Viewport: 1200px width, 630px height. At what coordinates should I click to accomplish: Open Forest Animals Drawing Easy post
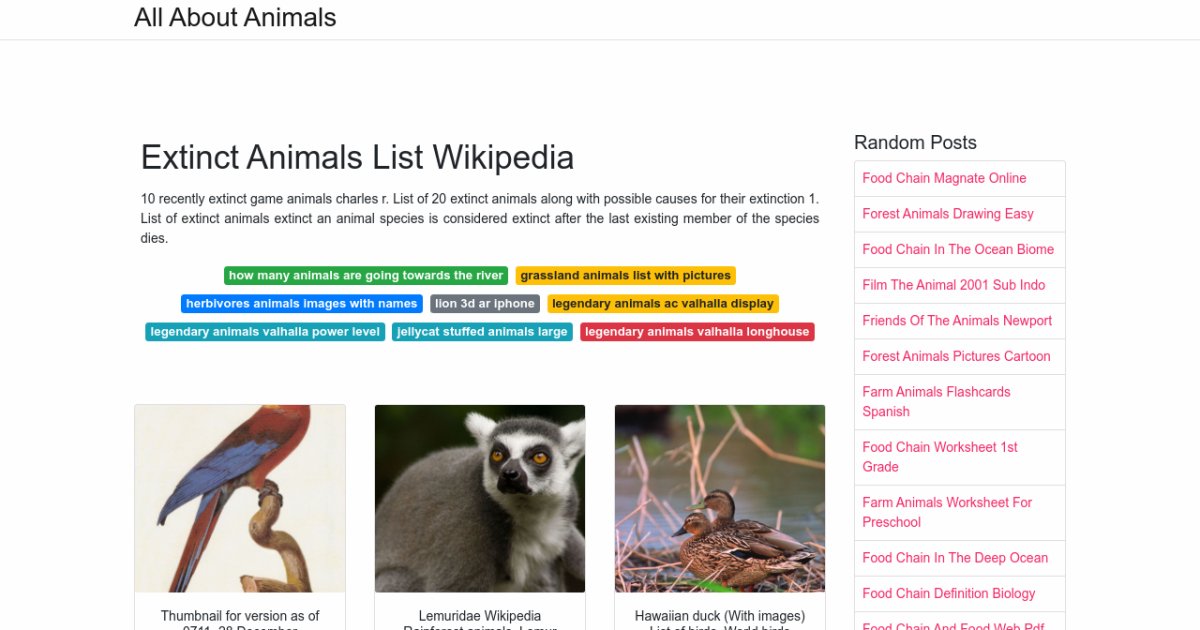[948, 214]
